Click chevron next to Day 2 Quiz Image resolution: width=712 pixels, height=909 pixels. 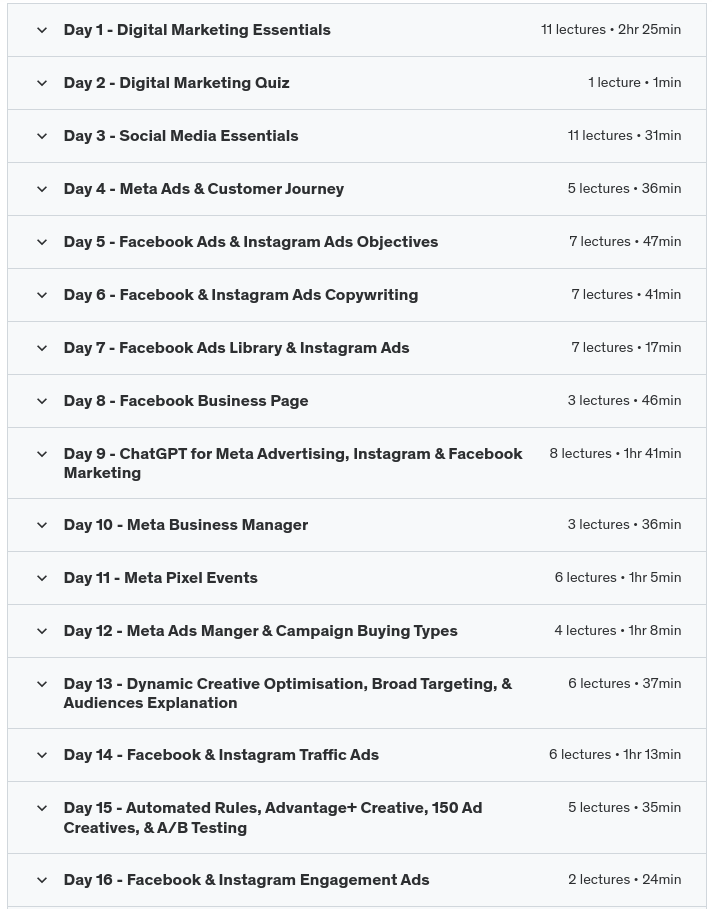click(42, 83)
